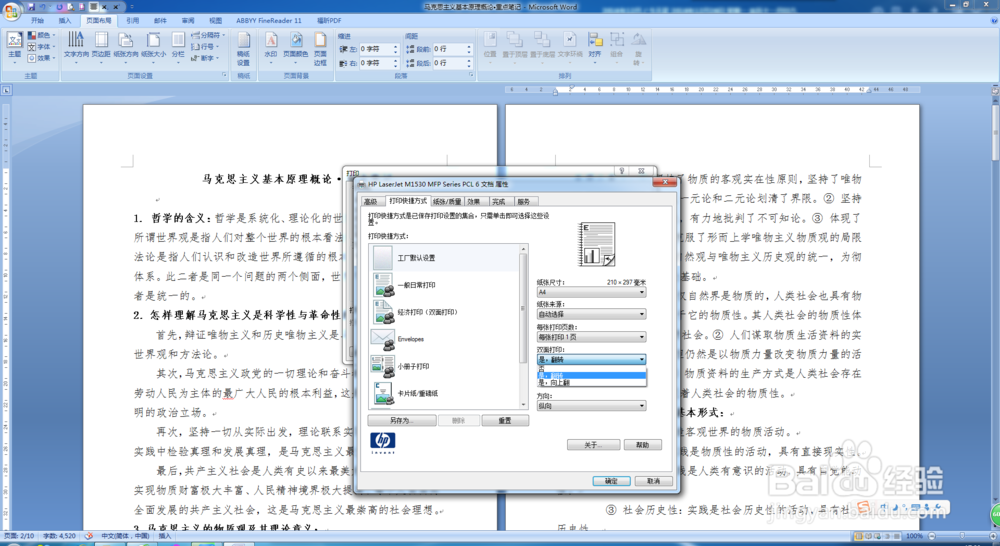
Task: Switch to the 审阅 ribbon tab
Action: pos(188,20)
